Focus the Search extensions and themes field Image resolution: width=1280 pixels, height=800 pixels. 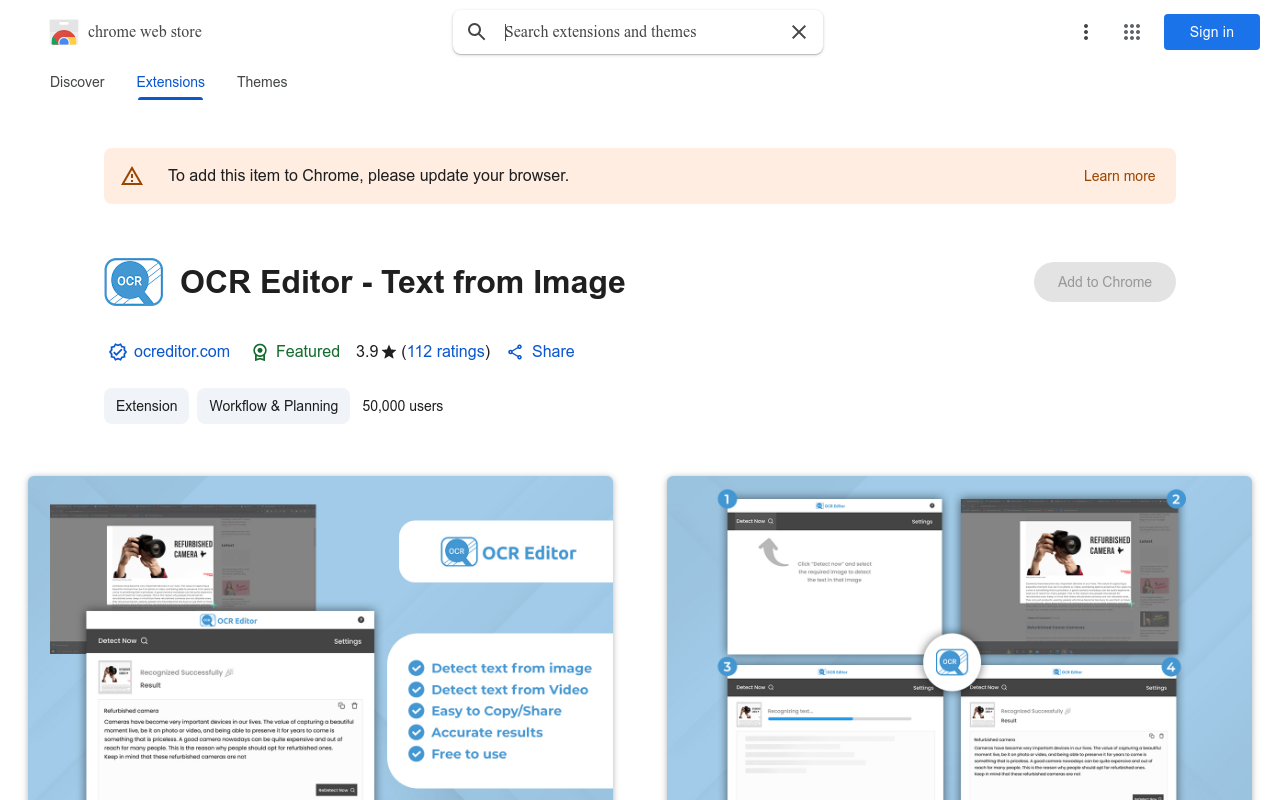pyautogui.click(x=640, y=32)
